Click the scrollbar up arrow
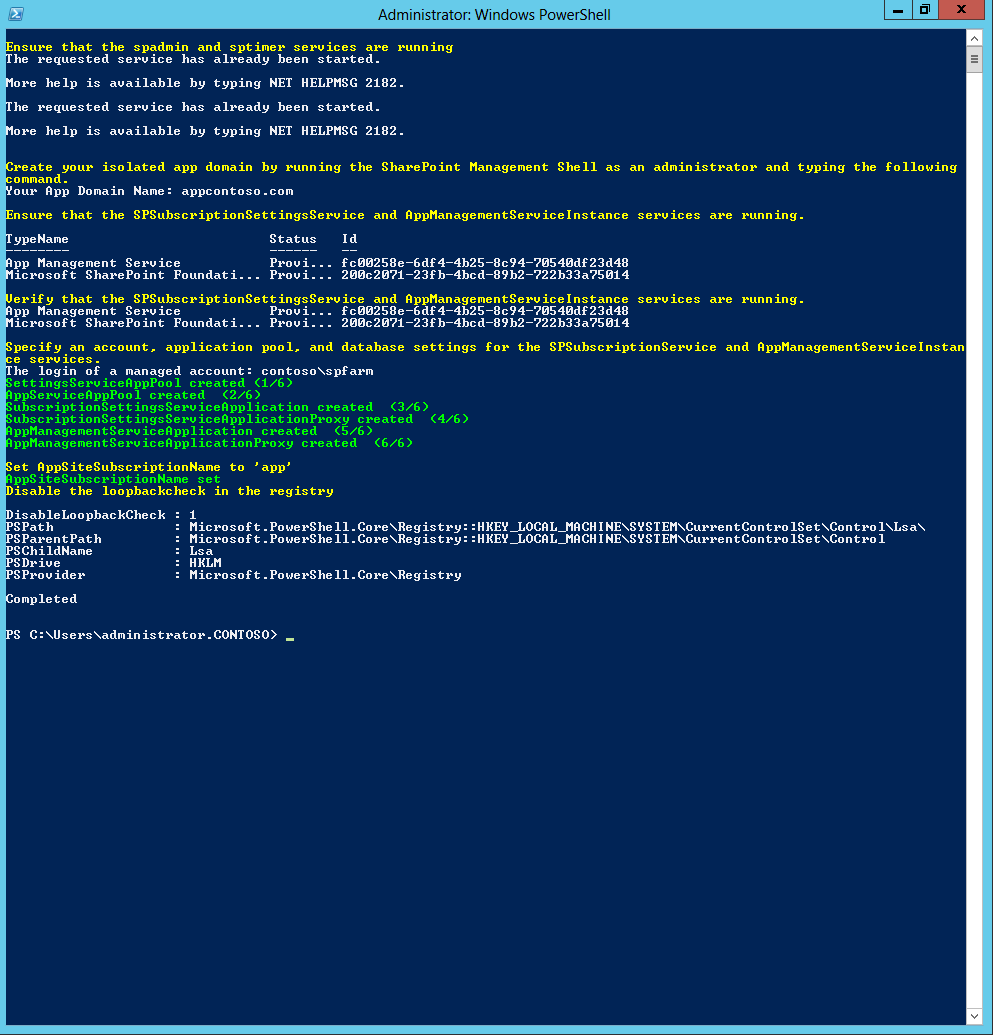 click(975, 39)
